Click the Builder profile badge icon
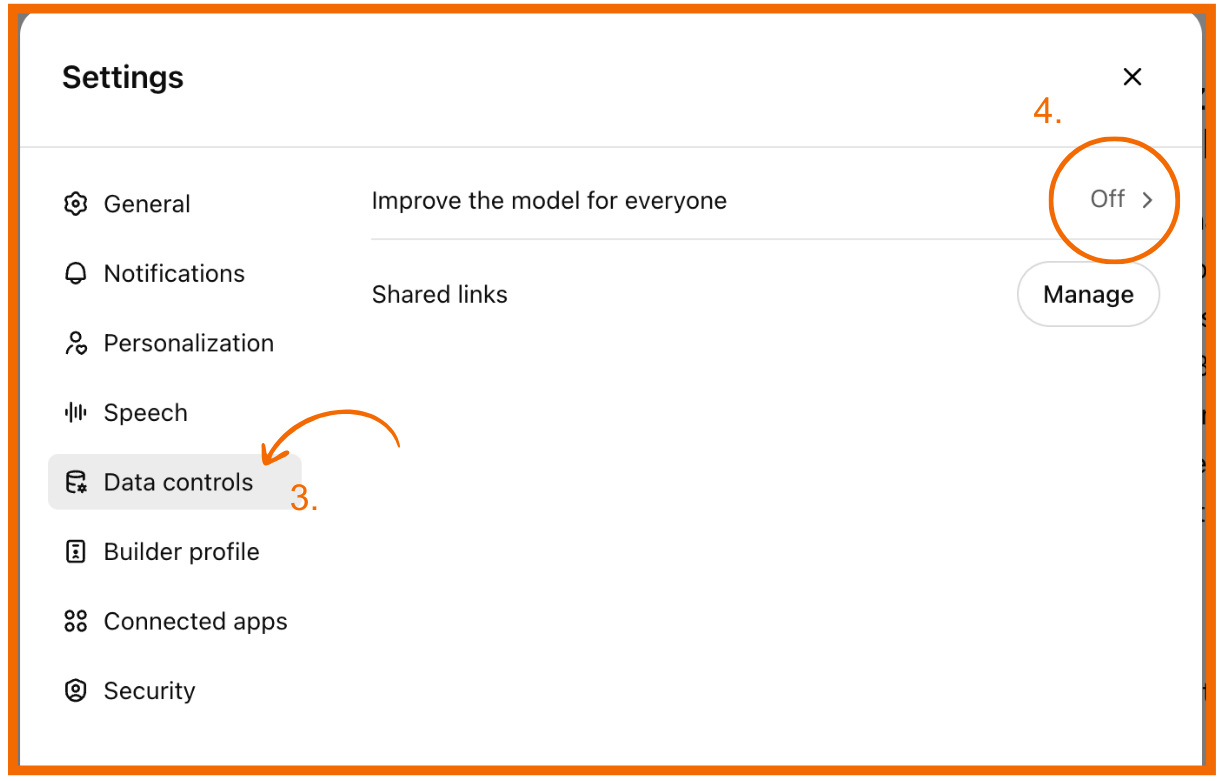The width and height of the screenshot is (1223, 781). [x=75, y=552]
